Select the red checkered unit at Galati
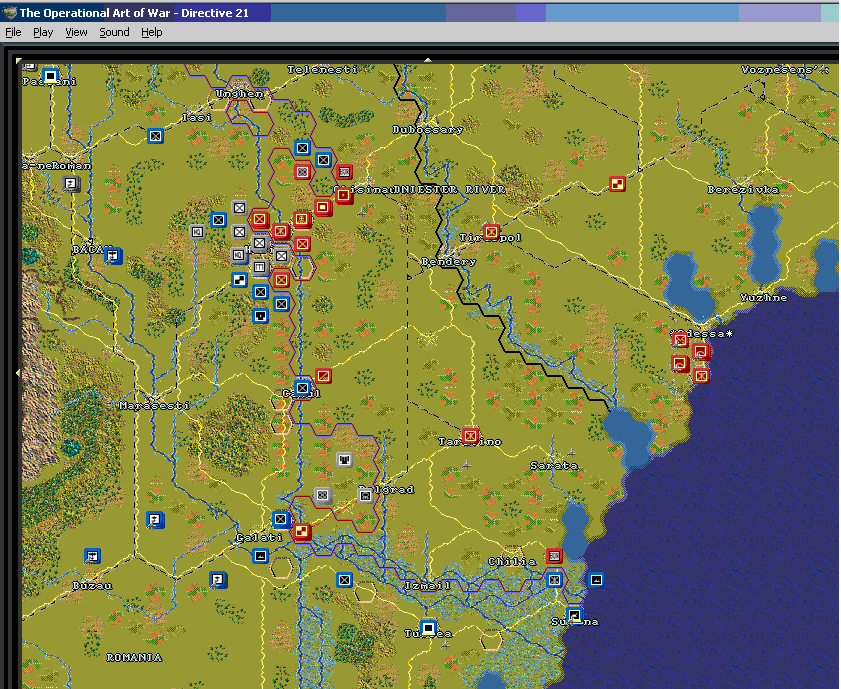841x689 pixels. coord(302,531)
